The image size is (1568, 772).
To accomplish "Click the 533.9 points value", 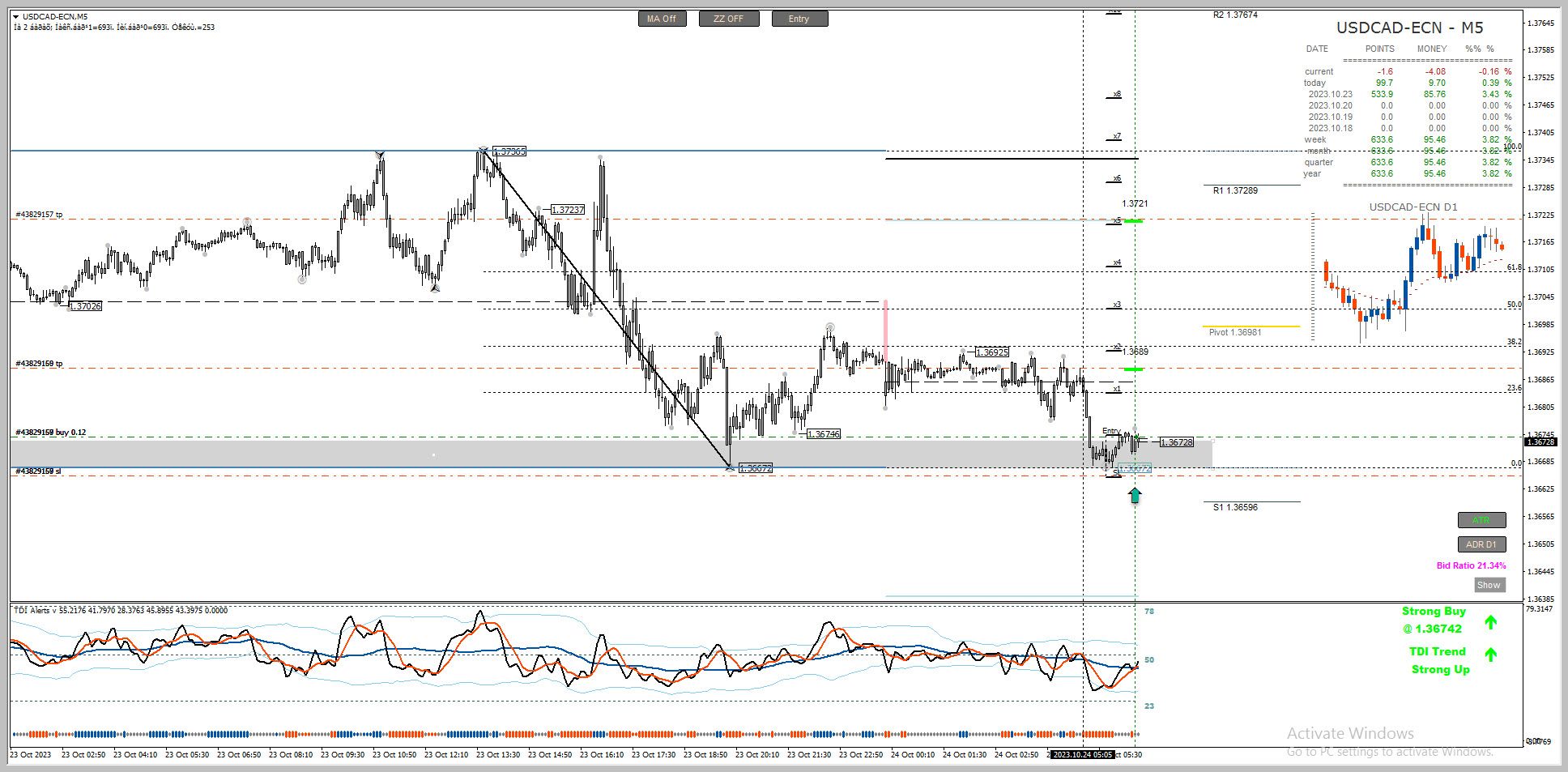I will [x=1382, y=94].
